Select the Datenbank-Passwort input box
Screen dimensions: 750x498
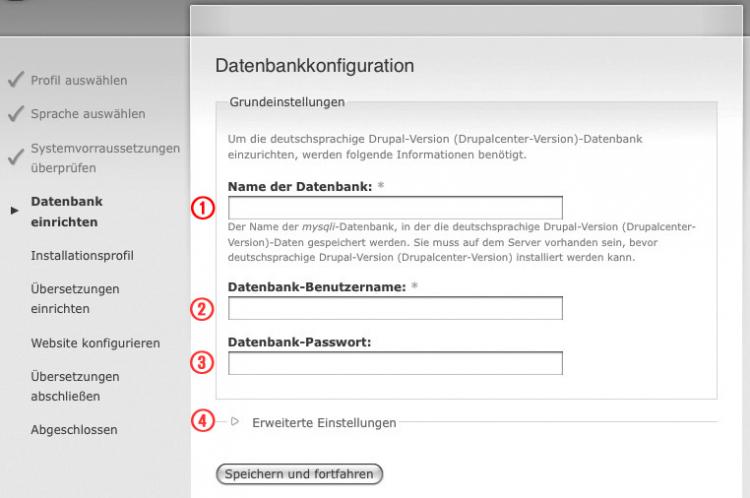[x=395, y=363]
